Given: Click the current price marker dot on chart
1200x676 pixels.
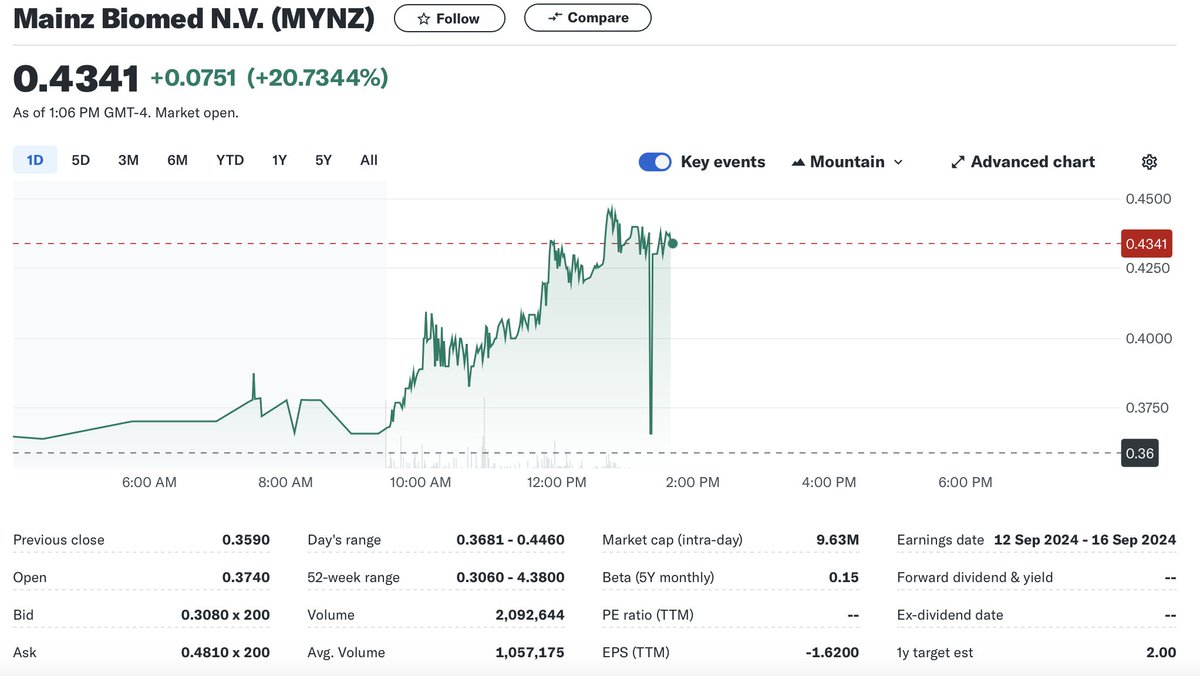Looking at the screenshot, I should point(673,243).
